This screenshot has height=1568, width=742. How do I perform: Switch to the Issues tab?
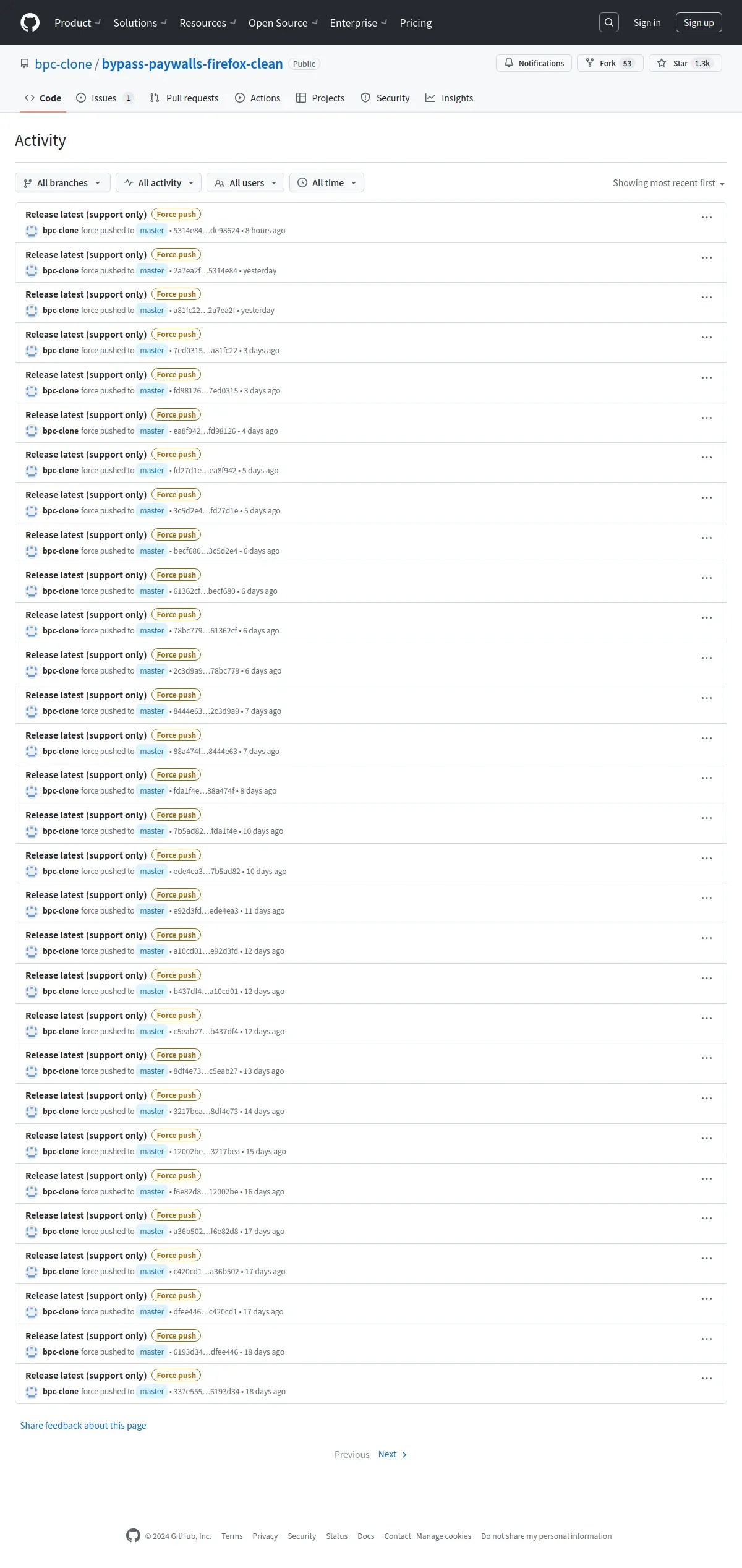[104, 98]
